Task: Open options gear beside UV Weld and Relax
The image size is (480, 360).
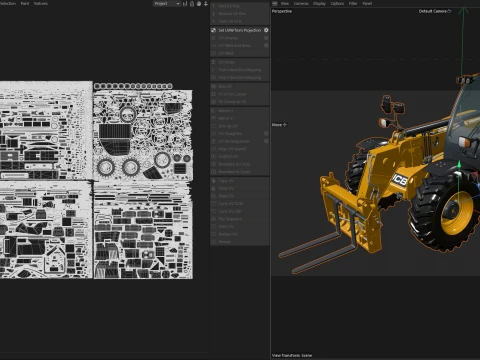Action: coord(266,46)
